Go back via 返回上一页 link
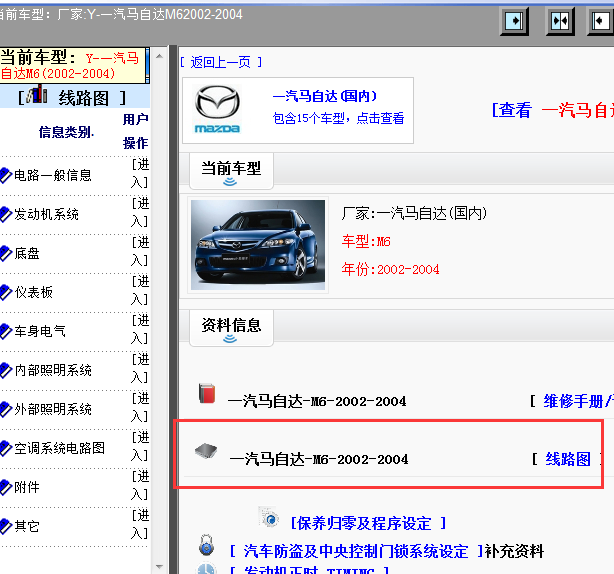Viewport: 614px width, 574px height. (x=221, y=62)
